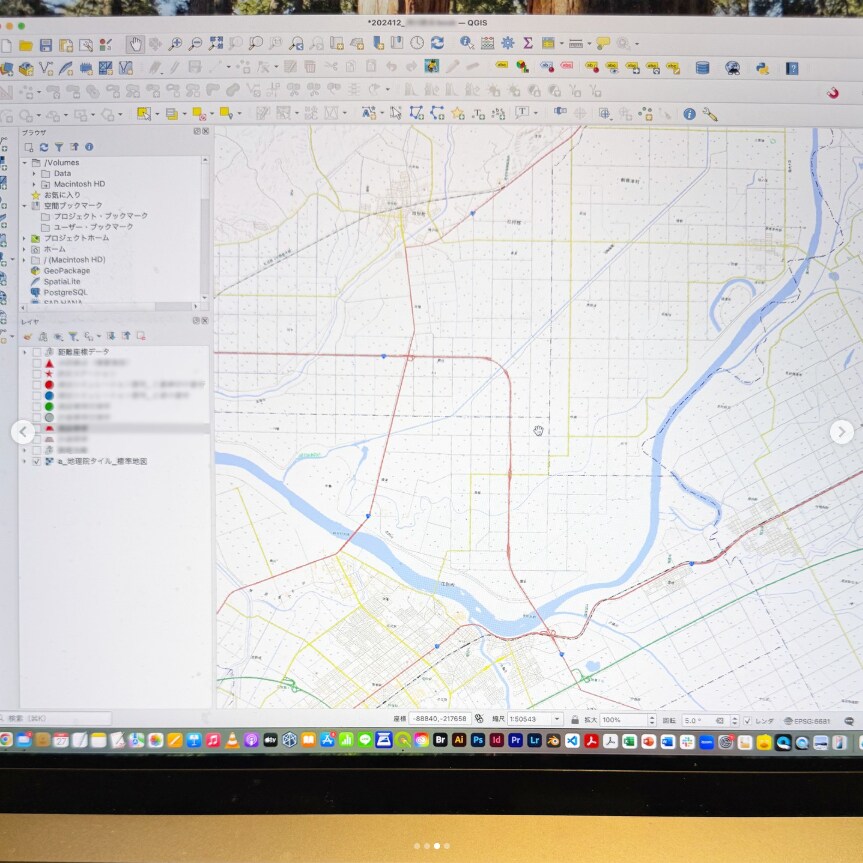The width and height of the screenshot is (863, 863).
Task: Collapse the 空間ブックマーク node
Action: [x=24, y=206]
